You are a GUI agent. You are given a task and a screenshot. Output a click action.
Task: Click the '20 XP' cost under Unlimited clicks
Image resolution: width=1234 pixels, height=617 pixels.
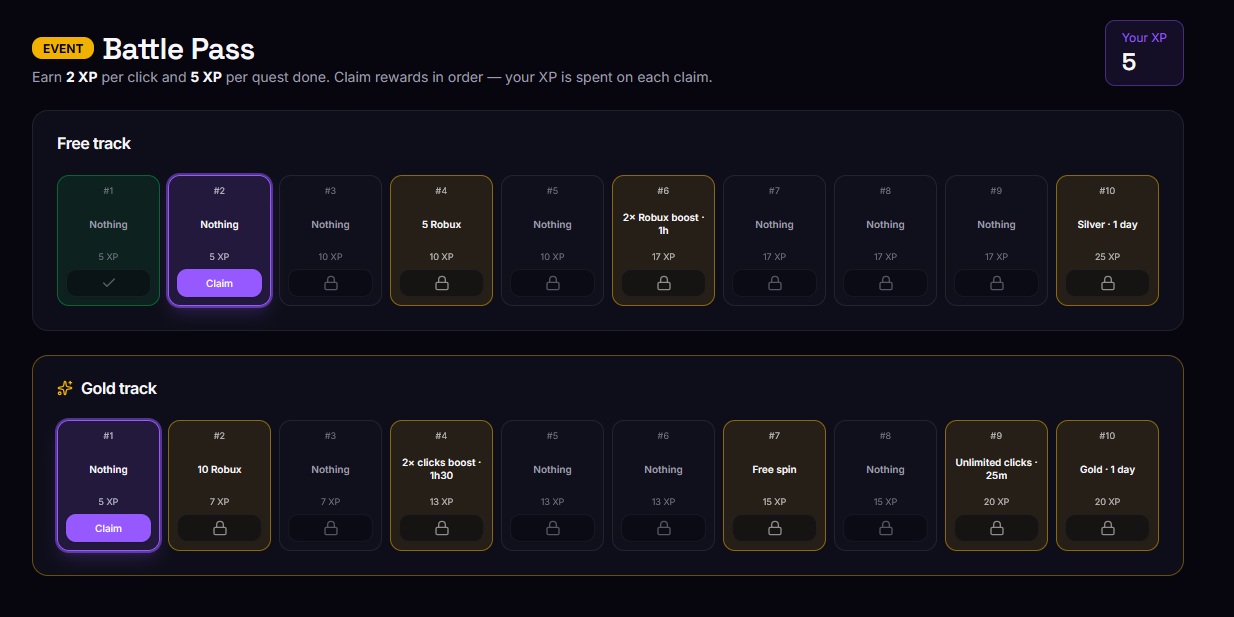click(996, 502)
